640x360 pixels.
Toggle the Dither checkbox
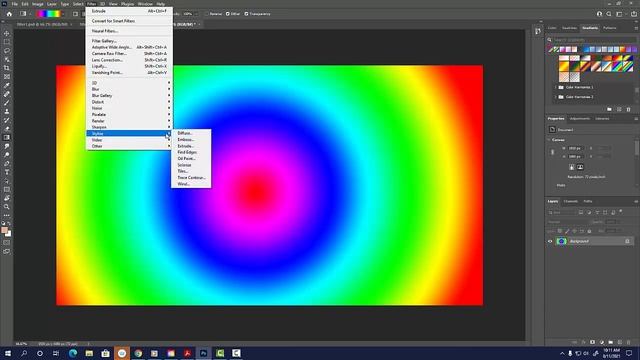pos(228,14)
